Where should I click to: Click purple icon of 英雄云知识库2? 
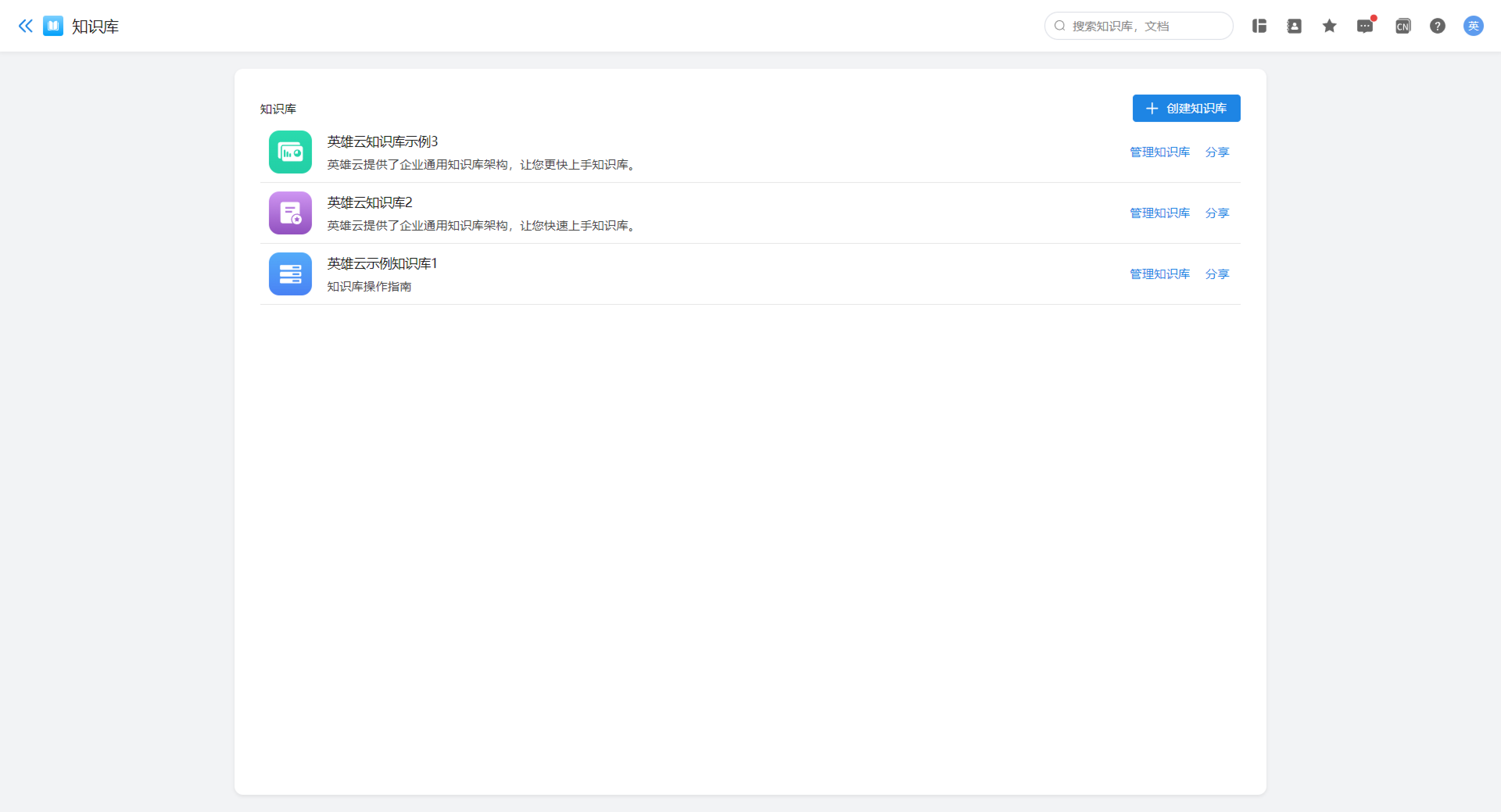click(x=290, y=213)
